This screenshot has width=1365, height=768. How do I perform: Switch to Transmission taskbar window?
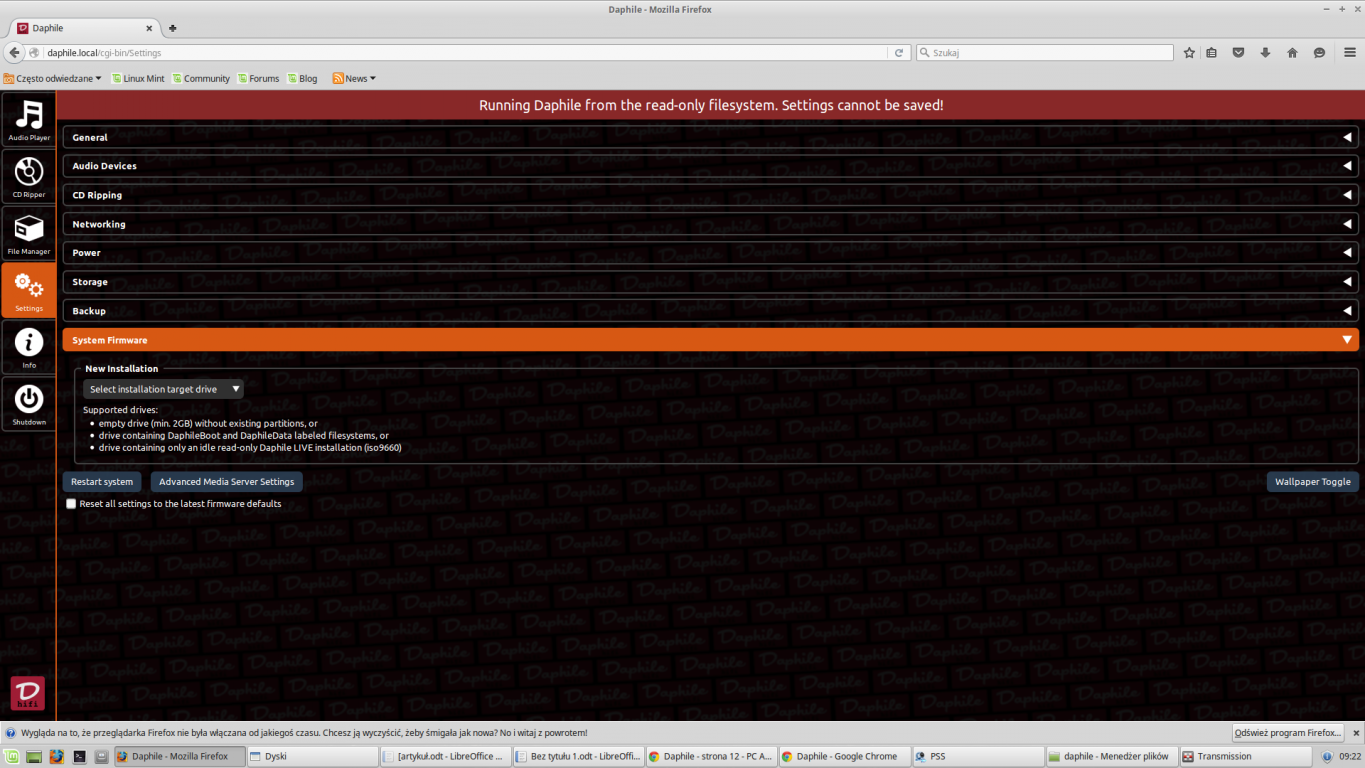(1245, 757)
